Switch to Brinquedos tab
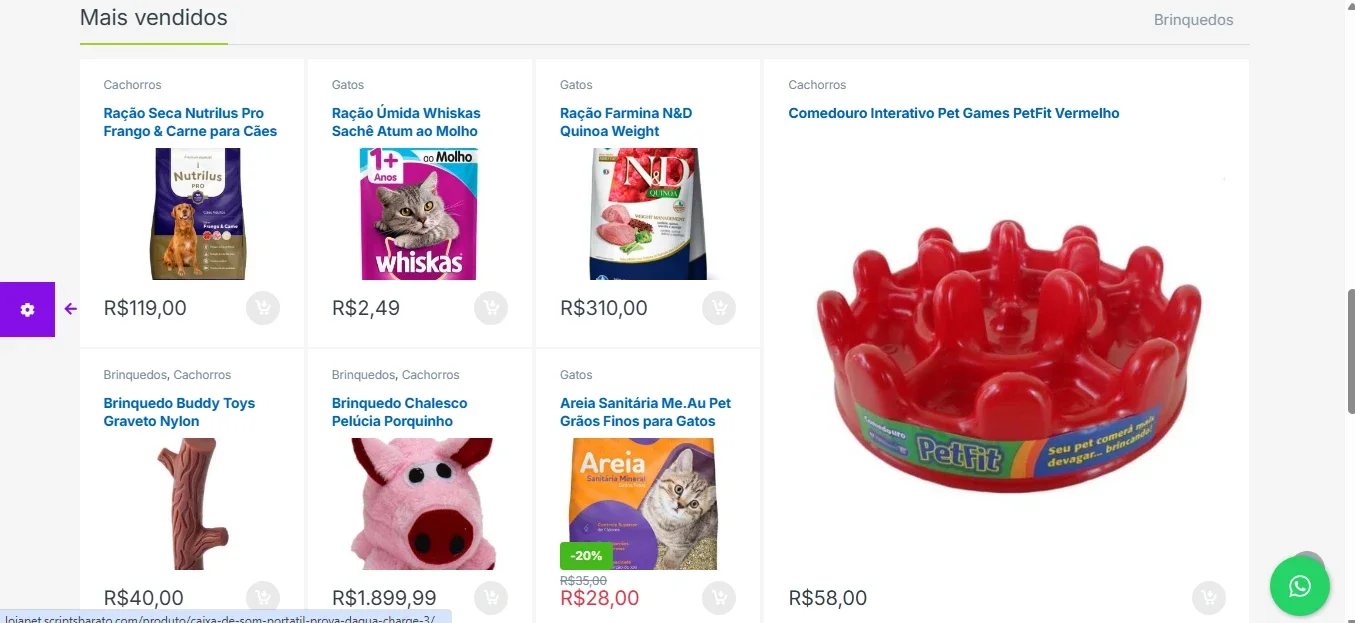The image size is (1355, 623). tap(1193, 20)
